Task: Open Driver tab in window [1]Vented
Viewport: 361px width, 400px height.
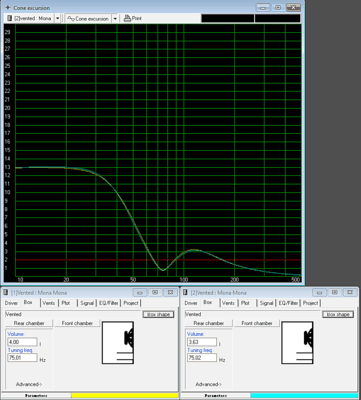Action: tap(11, 303)
